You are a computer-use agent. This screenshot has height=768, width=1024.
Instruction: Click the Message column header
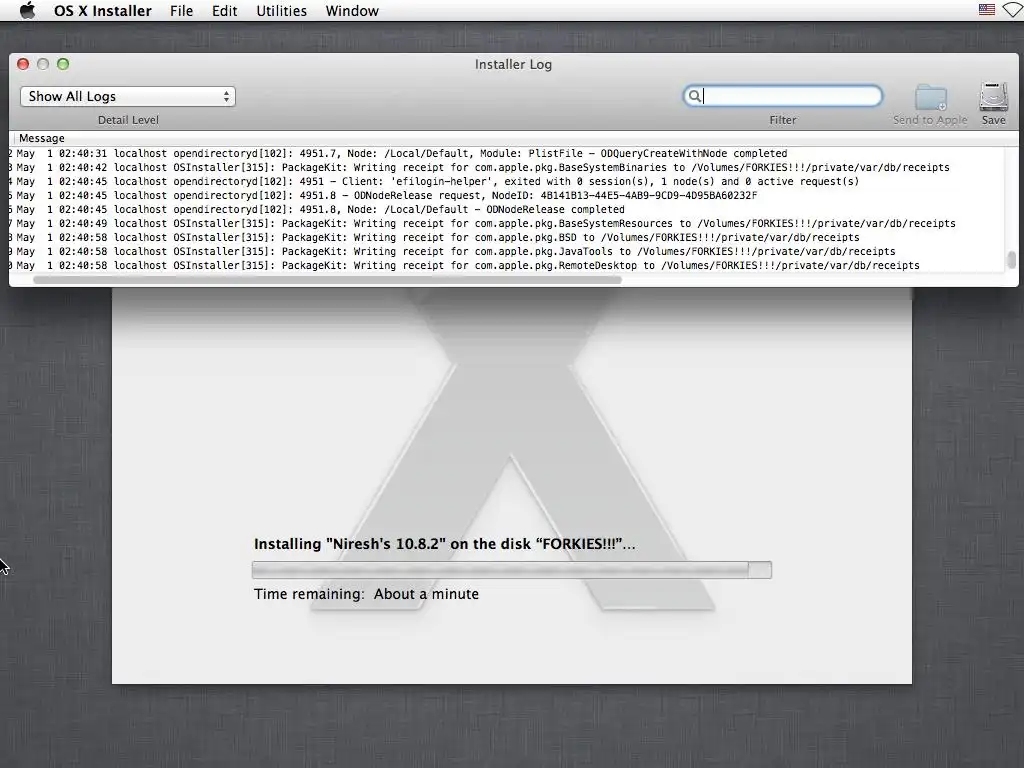[x=42, y=138]
